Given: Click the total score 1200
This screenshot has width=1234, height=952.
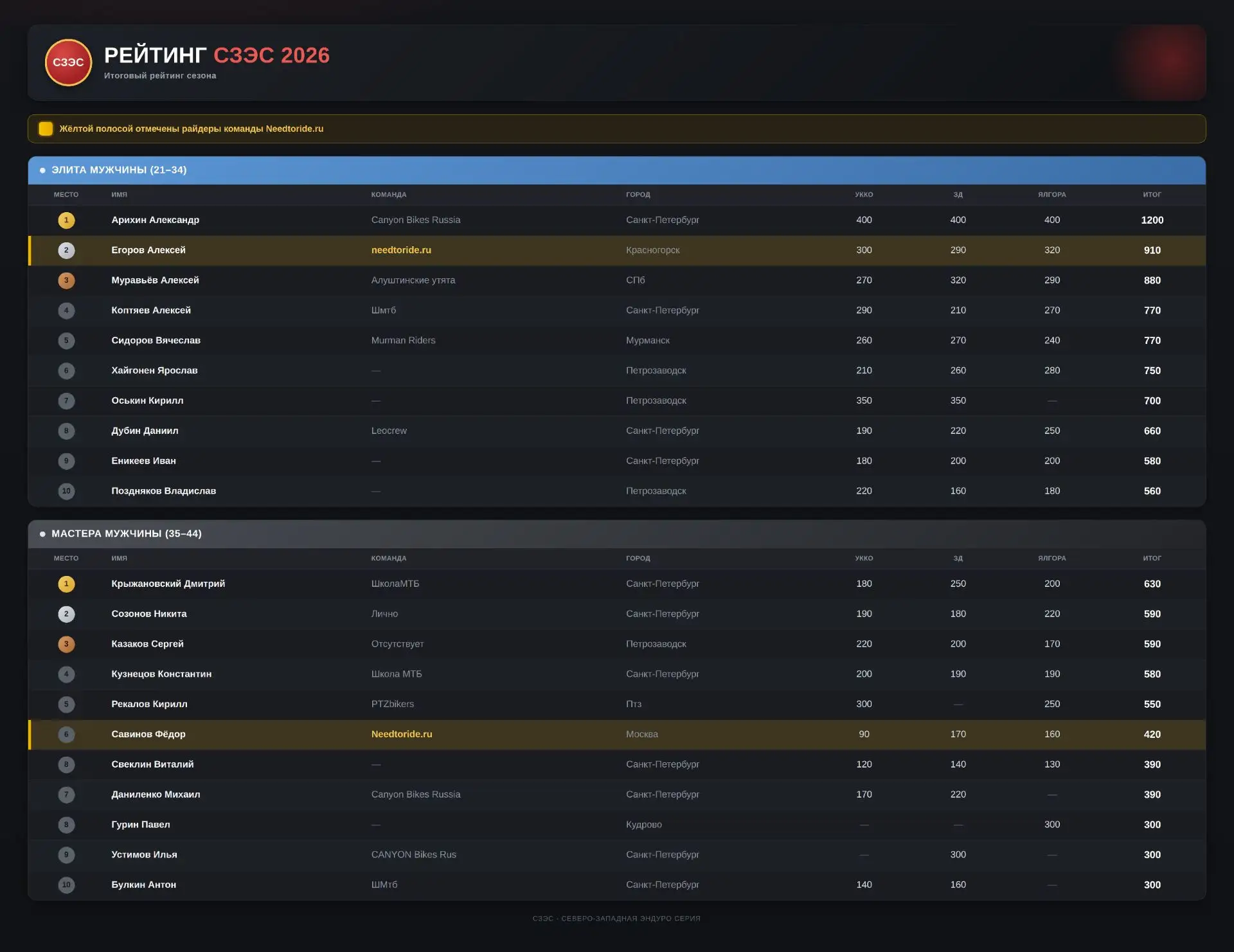Looking at the screenshot, I should 1152,220.
